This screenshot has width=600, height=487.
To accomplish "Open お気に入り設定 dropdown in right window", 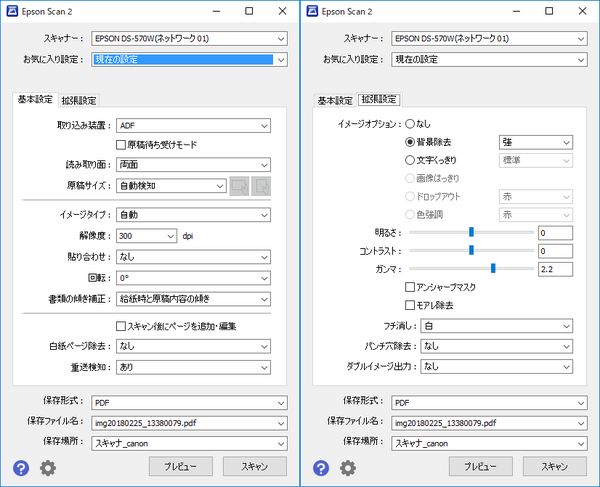I will click(x=489, y=60).
